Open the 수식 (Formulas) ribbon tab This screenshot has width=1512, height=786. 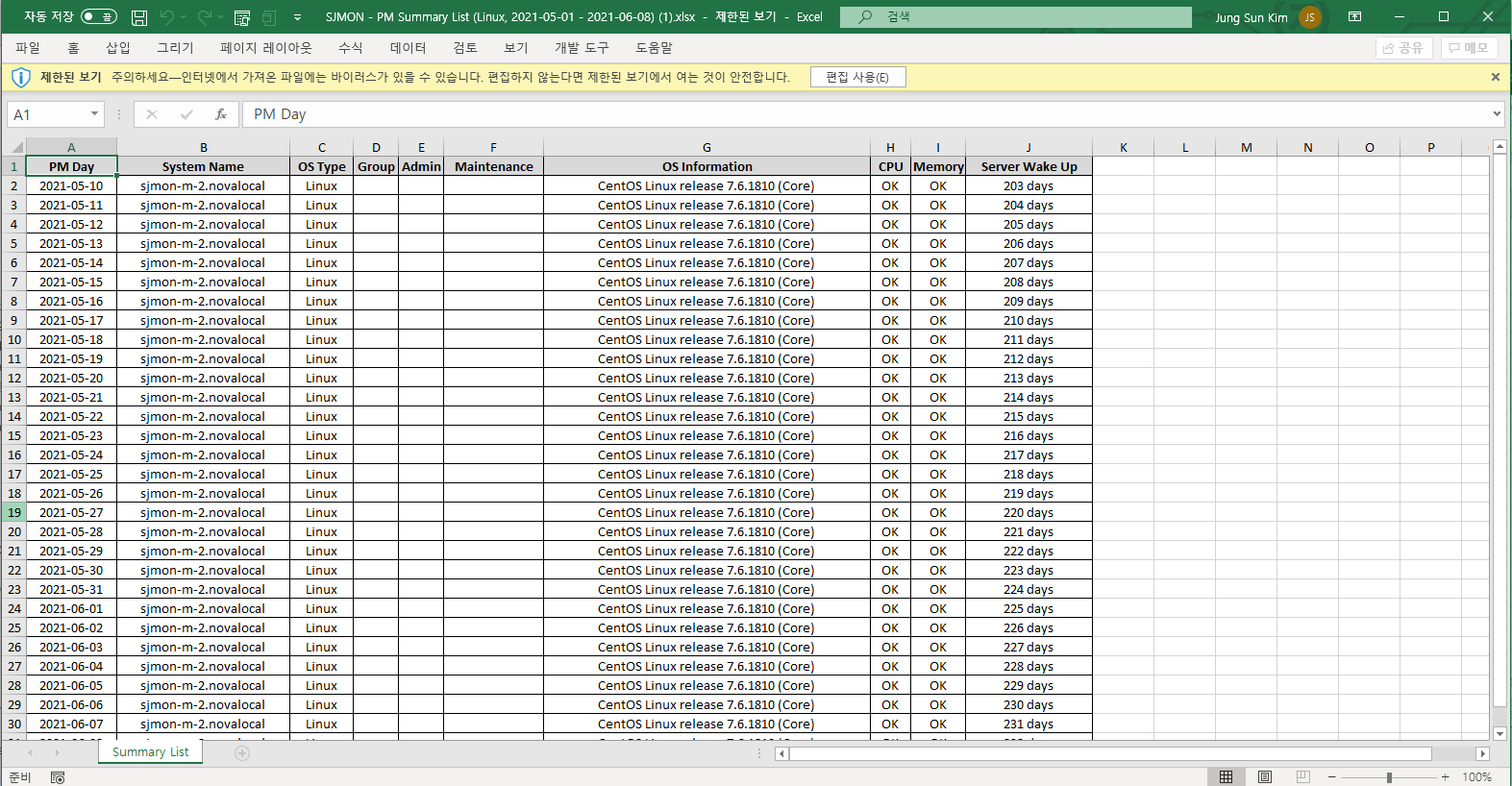(350, 47)
